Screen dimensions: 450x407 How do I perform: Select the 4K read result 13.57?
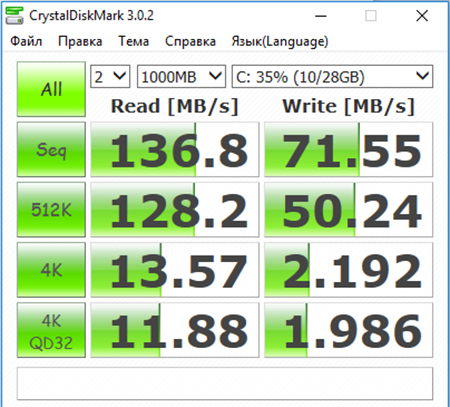click(175, 270)
